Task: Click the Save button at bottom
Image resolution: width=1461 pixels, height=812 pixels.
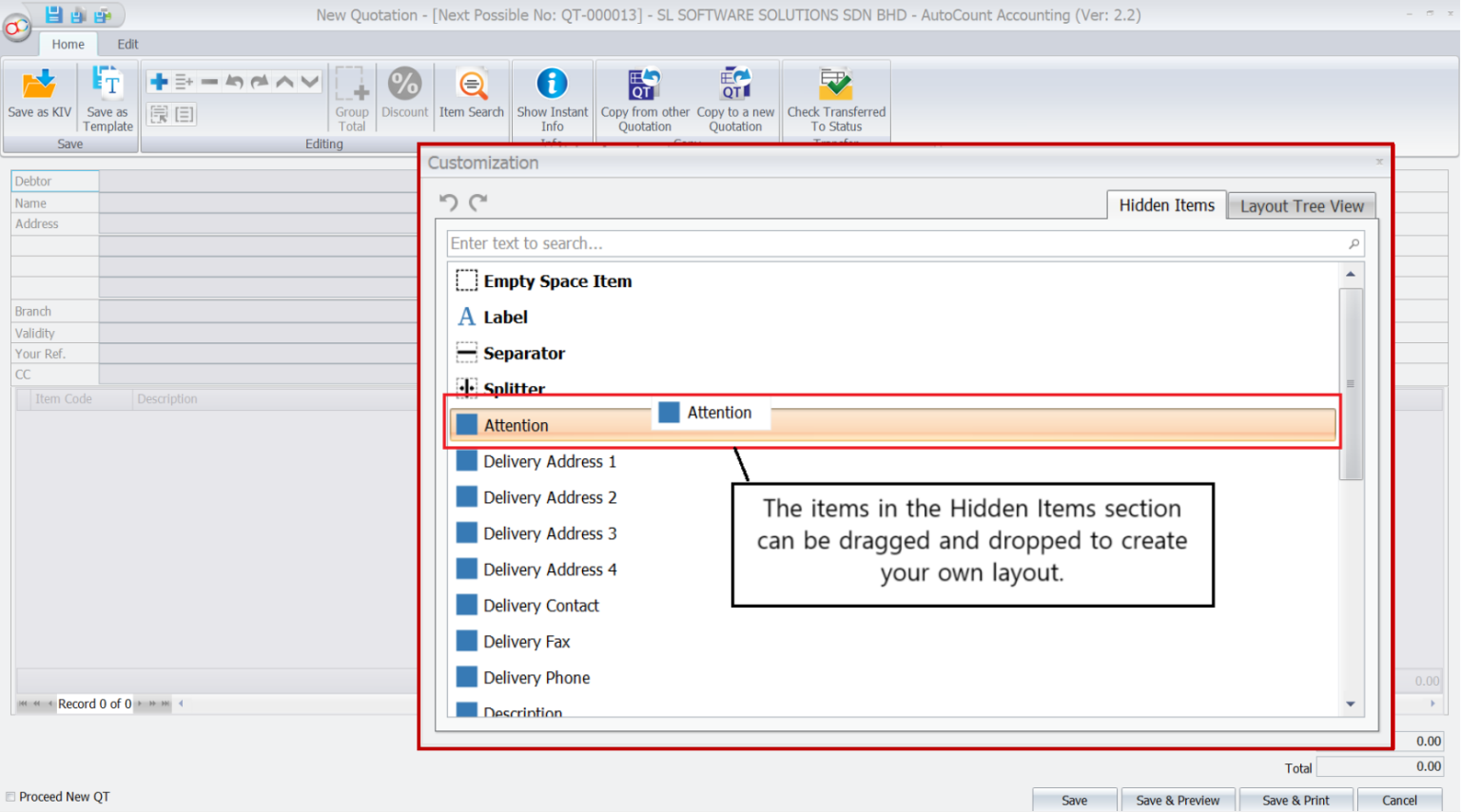Action: (1075, 800)
